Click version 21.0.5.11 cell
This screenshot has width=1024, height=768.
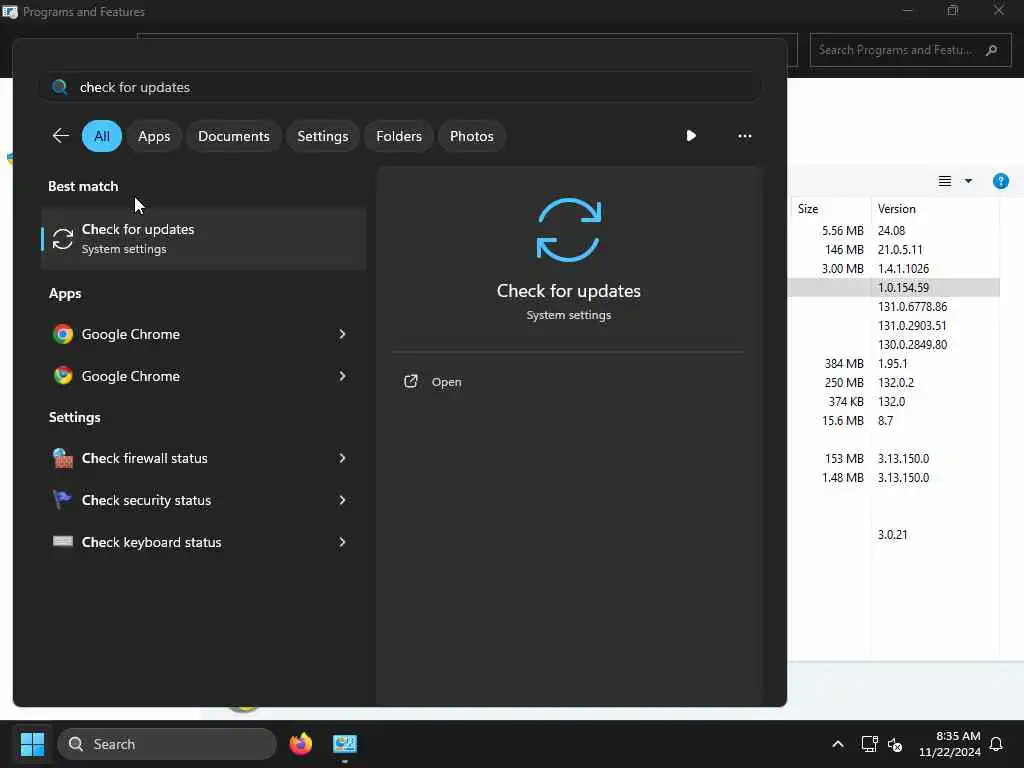pyautogui.click(x=900, y=249)
